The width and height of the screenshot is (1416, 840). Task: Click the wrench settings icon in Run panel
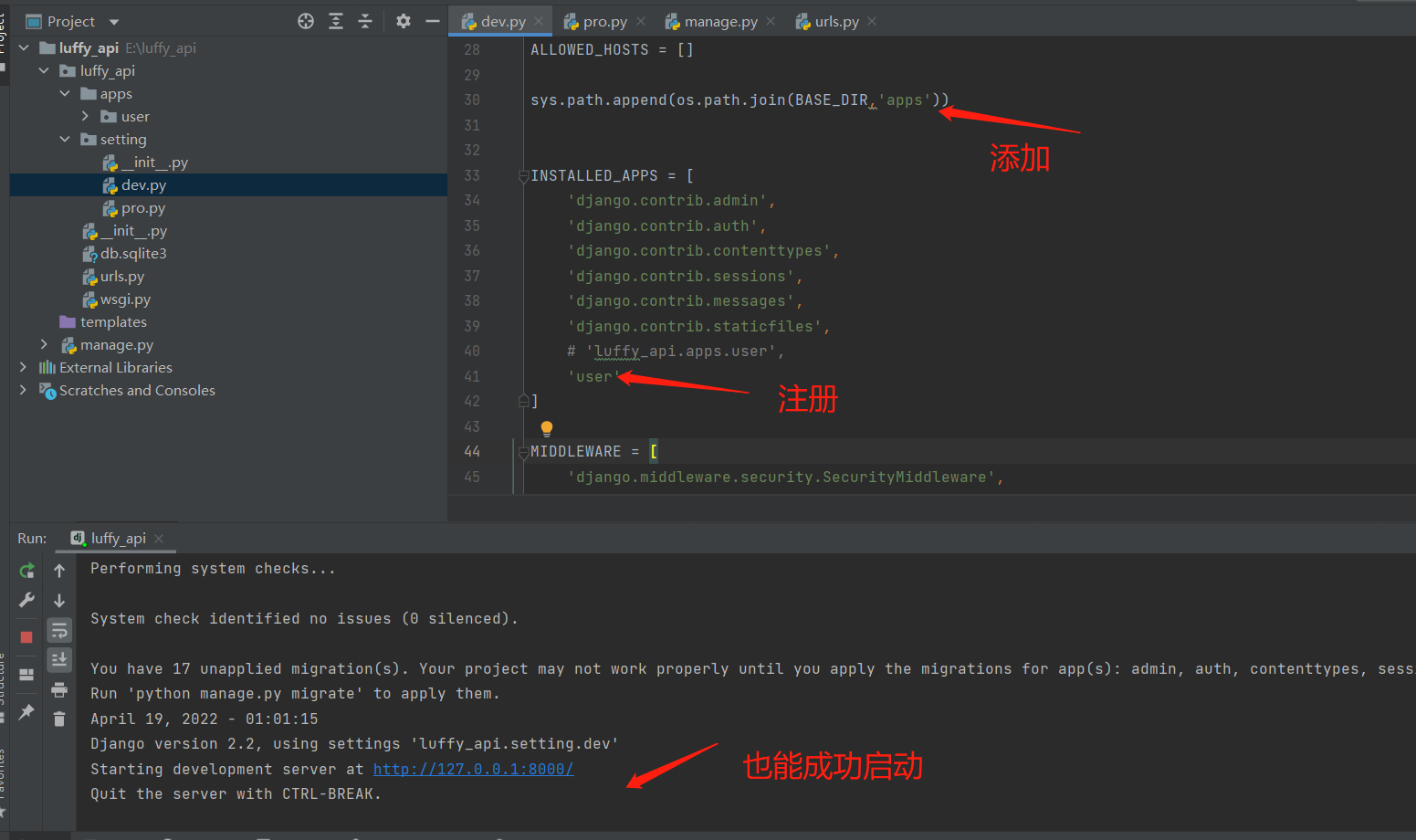click(x=26, y=600)
